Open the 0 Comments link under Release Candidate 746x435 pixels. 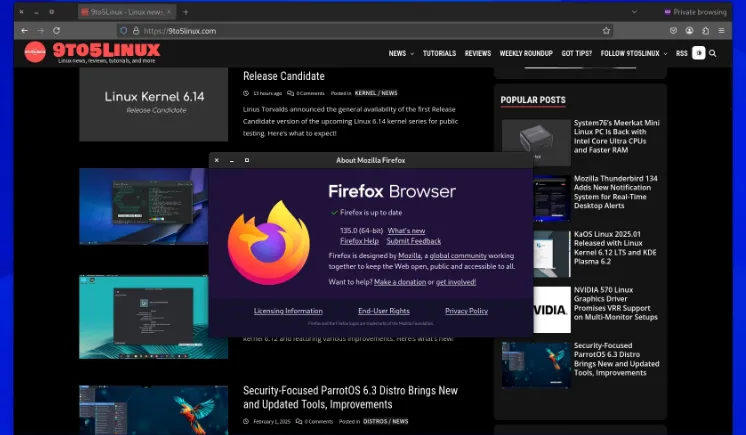point(306,93)
